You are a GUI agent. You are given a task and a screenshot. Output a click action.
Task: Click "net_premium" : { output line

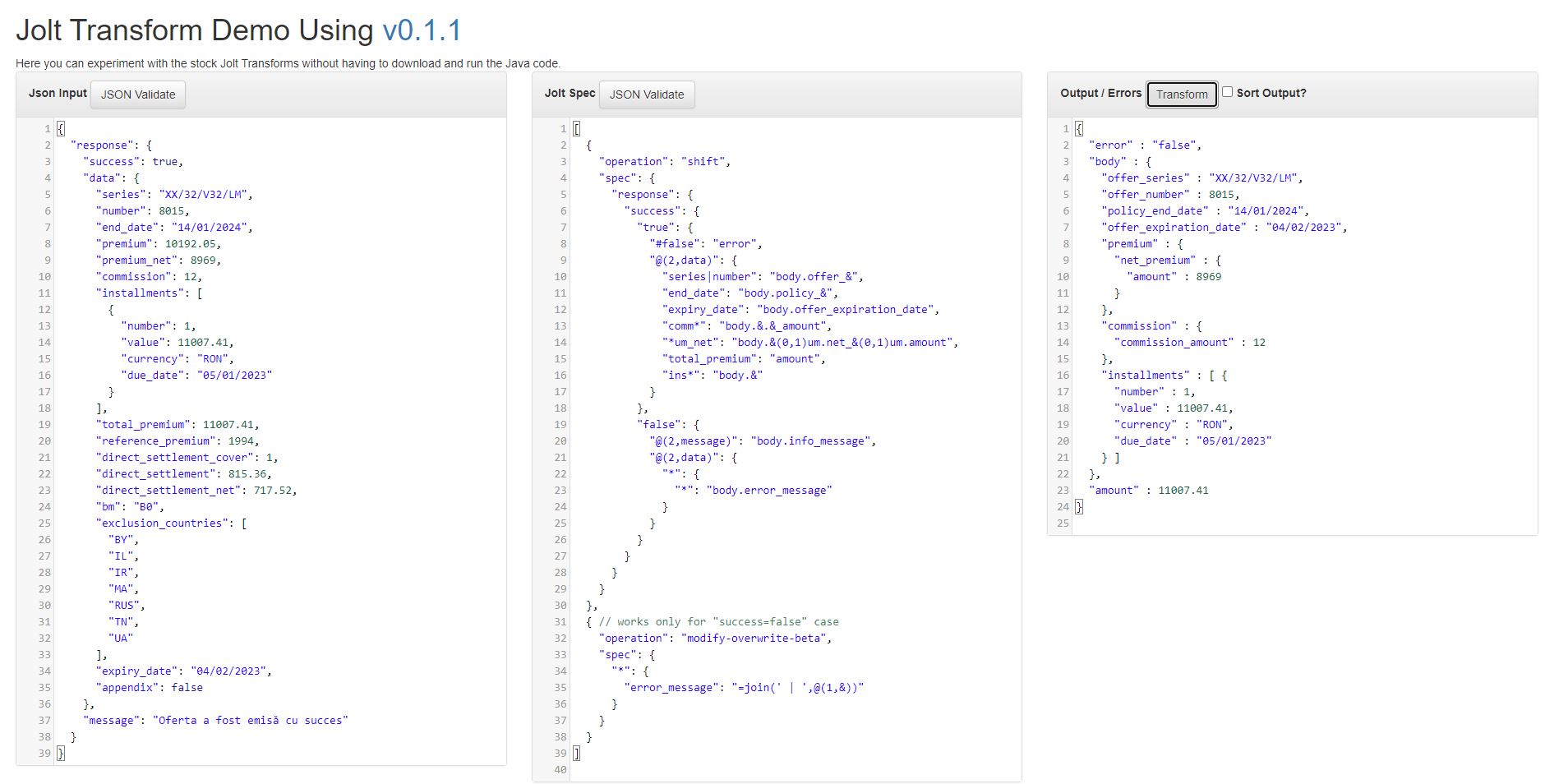[1168, 261]
